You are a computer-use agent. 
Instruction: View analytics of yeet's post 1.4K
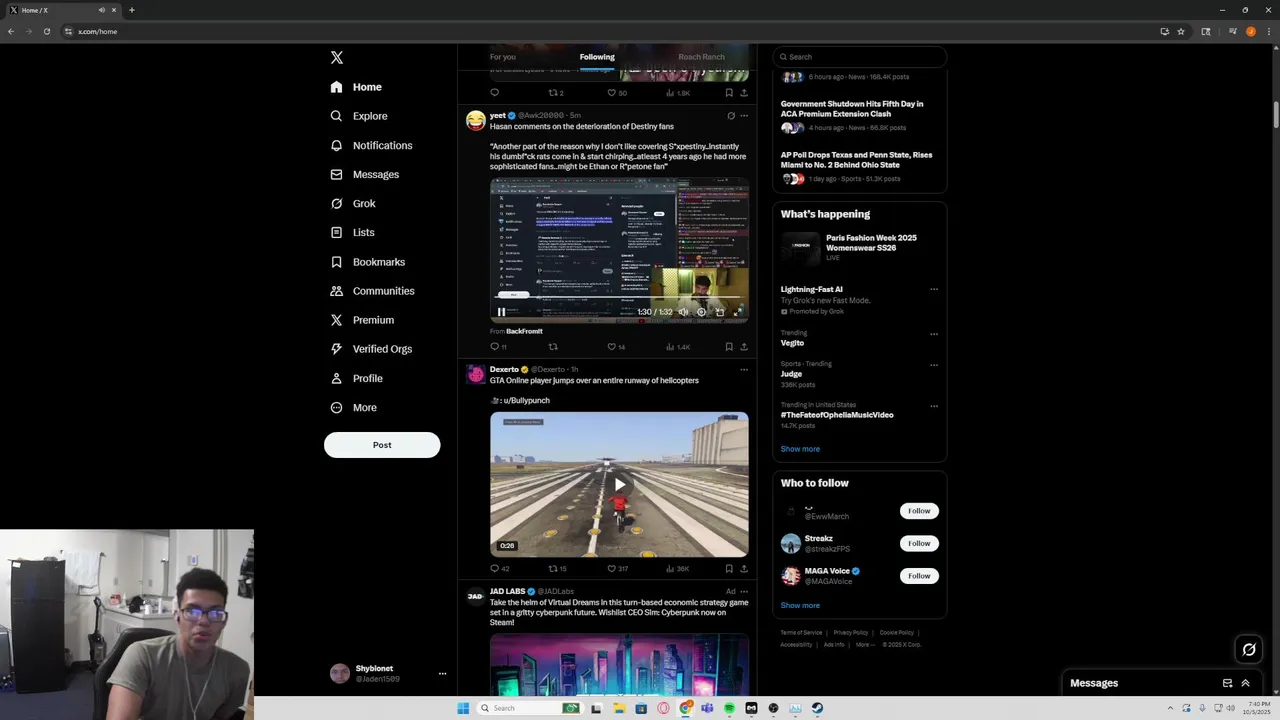tap(678, 347)
